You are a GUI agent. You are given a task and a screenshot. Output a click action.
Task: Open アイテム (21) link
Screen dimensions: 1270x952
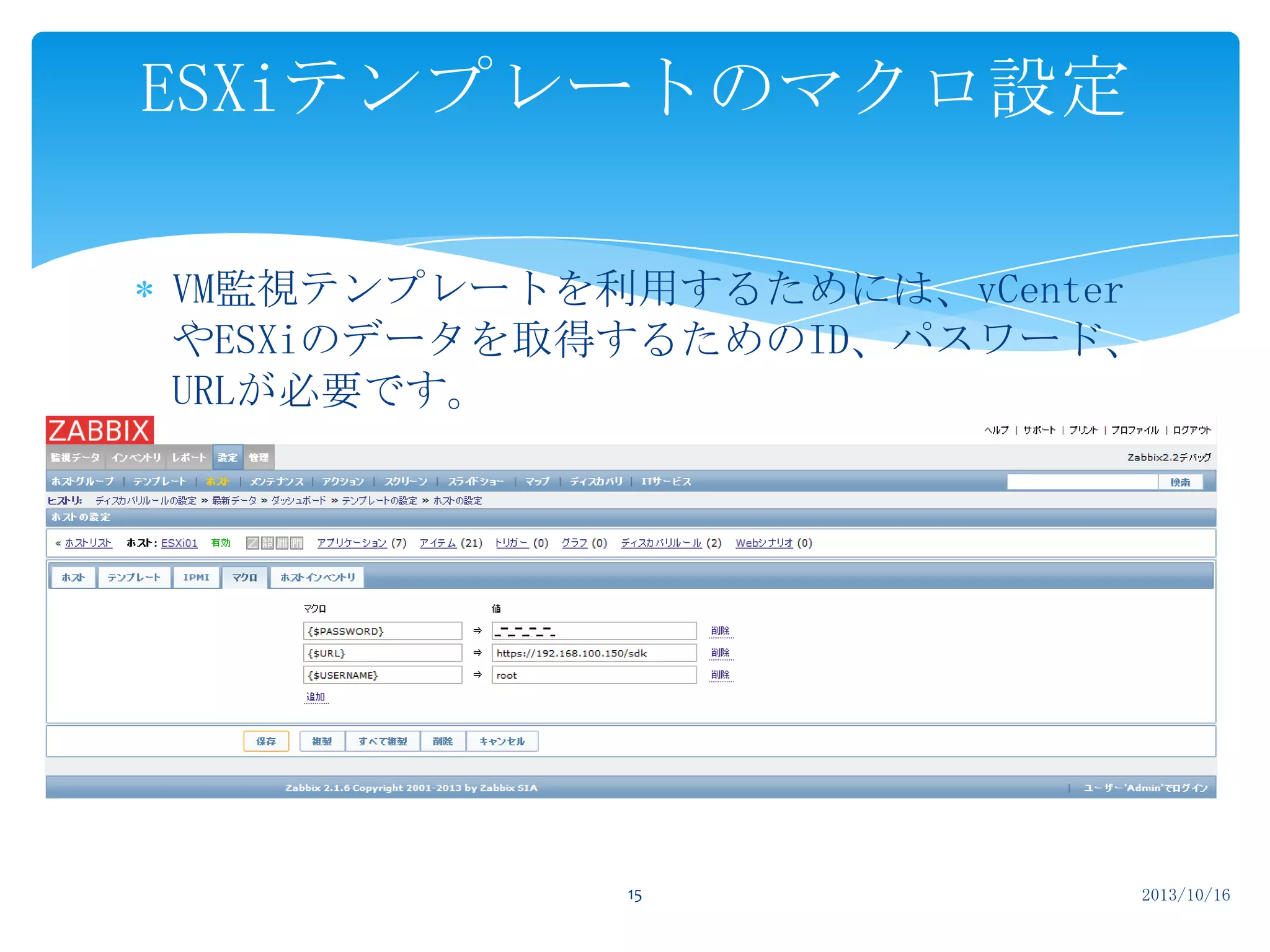(x=438, y=543)
